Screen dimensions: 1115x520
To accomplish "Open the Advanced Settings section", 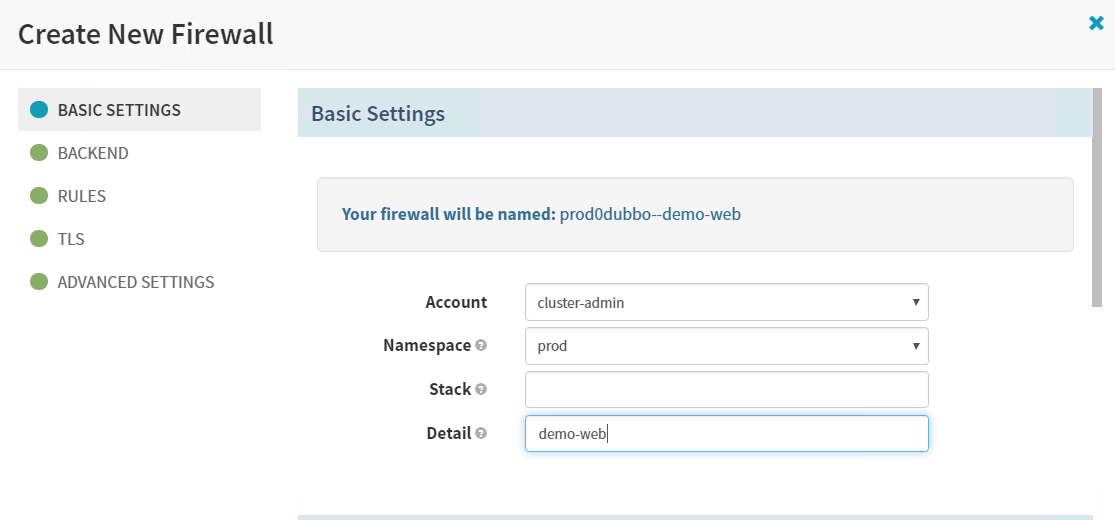I will (x=136, y=282).
